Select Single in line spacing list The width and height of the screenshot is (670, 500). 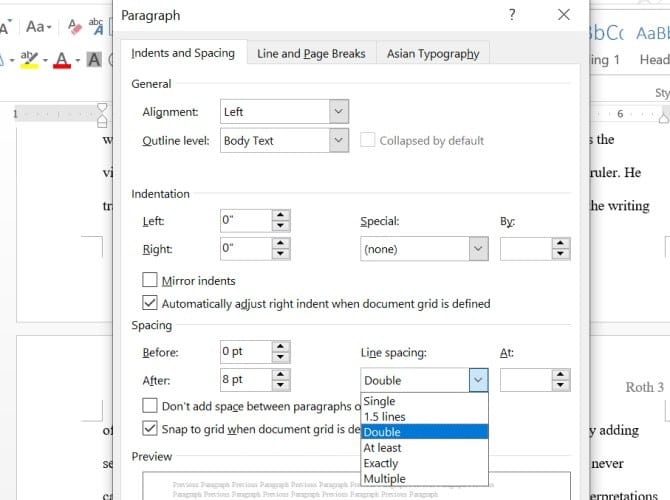(x=424, y=401)
